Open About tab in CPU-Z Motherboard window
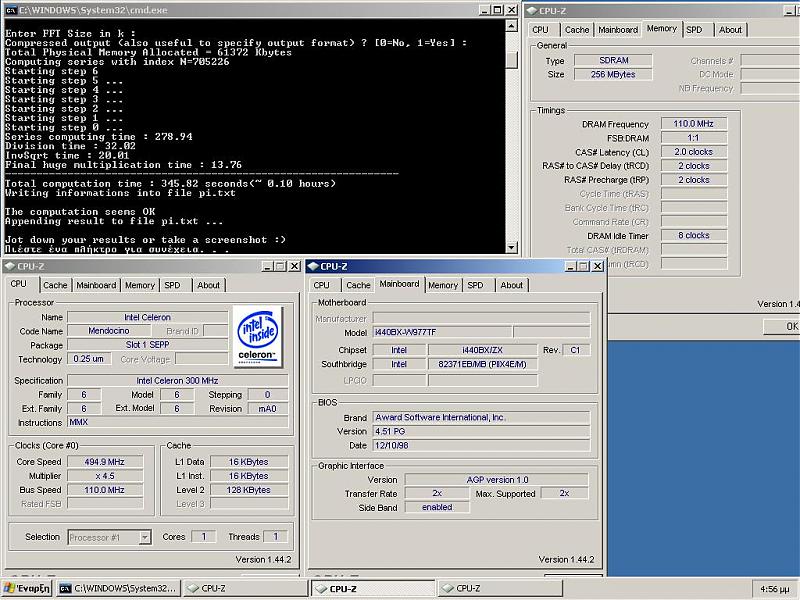This screenshot has width=800, height=600. click(x=512, y=285)
